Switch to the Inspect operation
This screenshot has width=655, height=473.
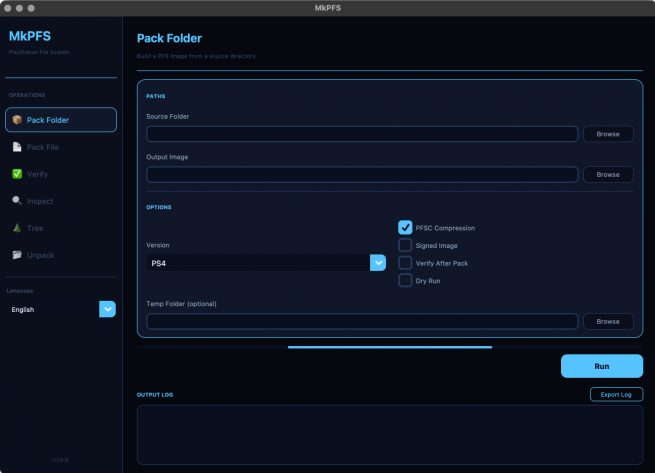pos(61,201)
